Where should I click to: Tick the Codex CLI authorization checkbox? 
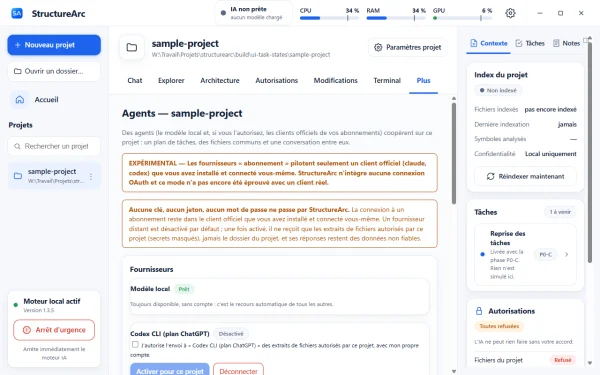point(135,345)
